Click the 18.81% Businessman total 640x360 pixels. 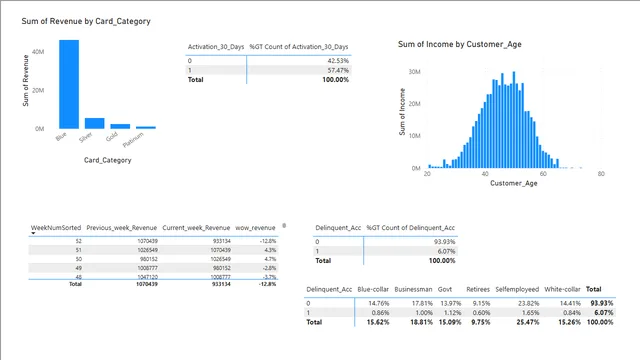pos(422,322)
